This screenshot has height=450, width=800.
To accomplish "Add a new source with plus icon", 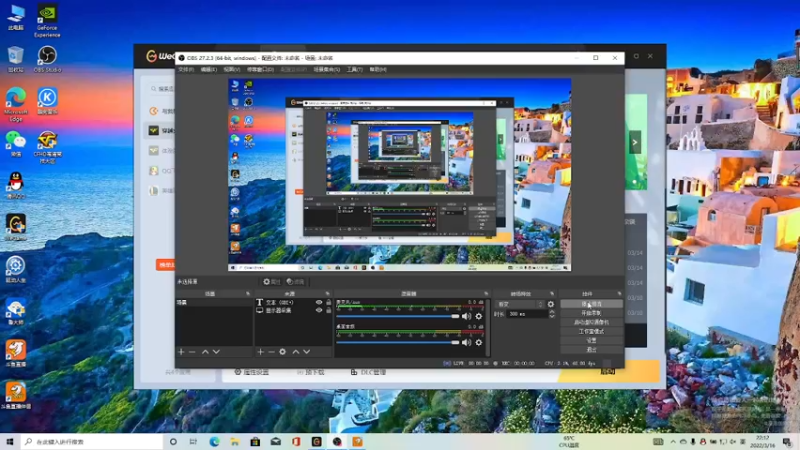I will click(261, 352).
